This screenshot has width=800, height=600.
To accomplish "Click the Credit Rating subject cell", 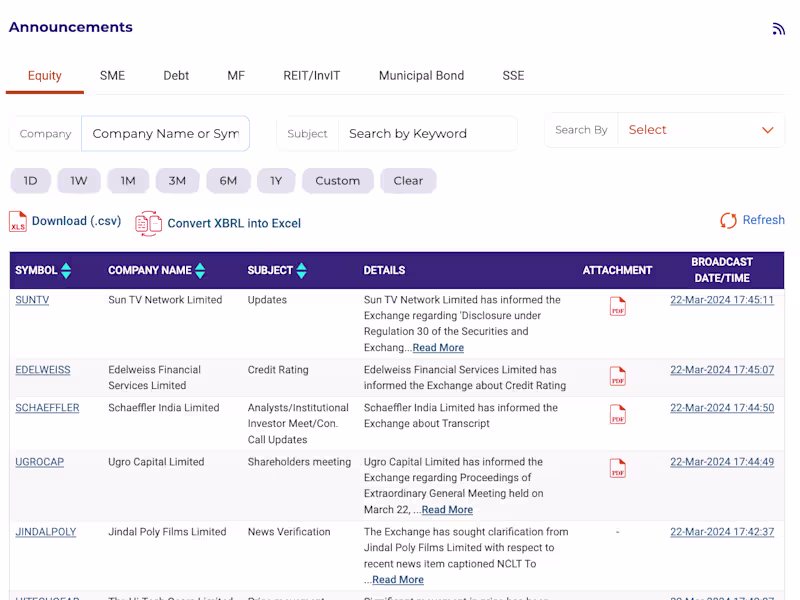I will (x=278, y=370).
